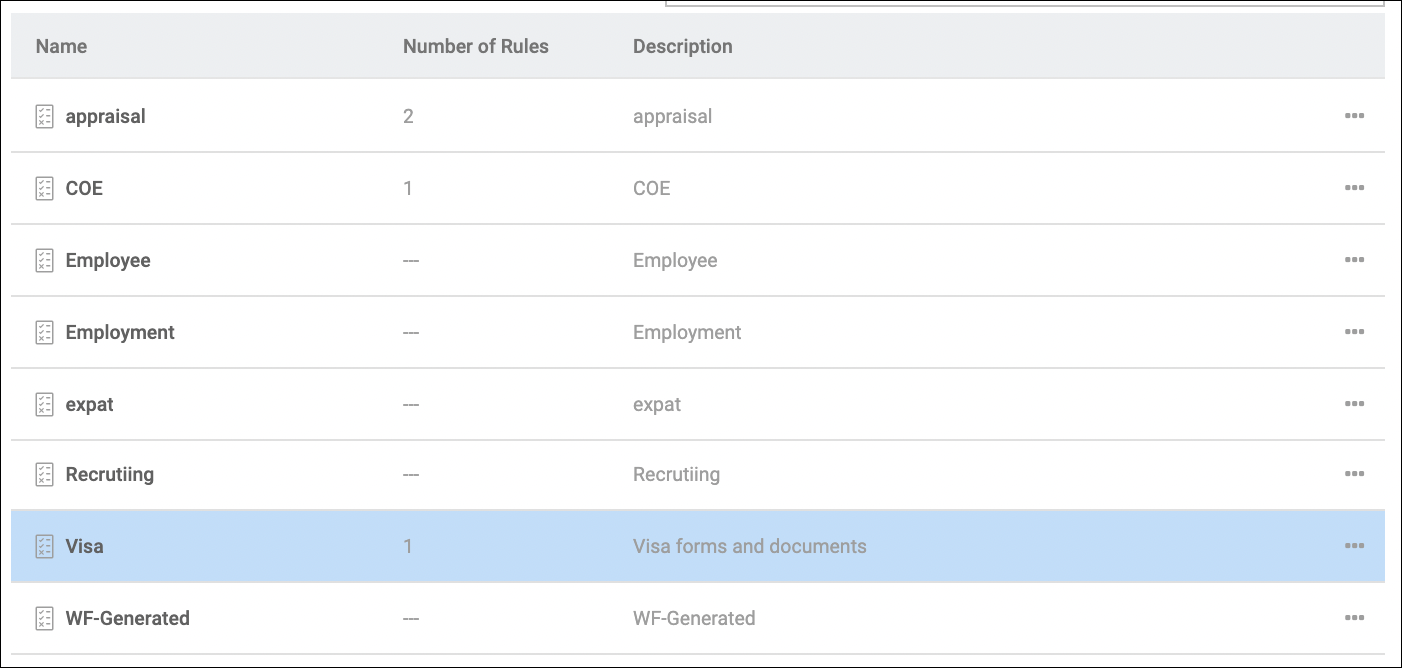Image resolution: width=1402 pixels, height=668 pixels.
Task: Click the checklist icon beside Recrutiing
Action: (44, 474)
